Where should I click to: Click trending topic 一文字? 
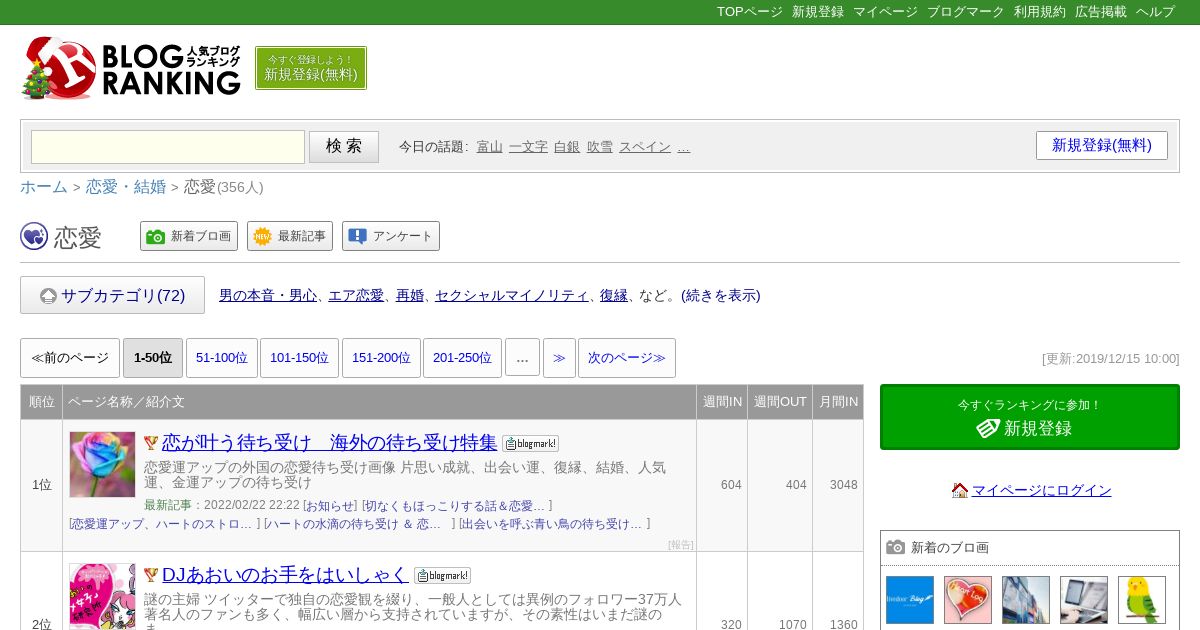[x=528, y=146]
